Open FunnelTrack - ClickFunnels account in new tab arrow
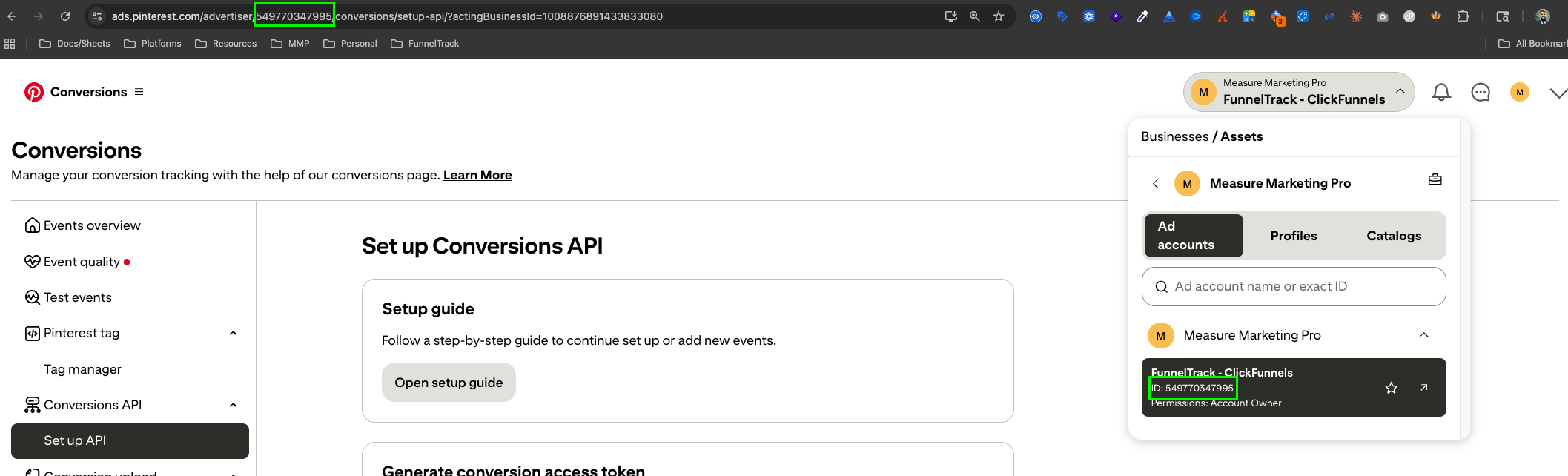 1424,387
